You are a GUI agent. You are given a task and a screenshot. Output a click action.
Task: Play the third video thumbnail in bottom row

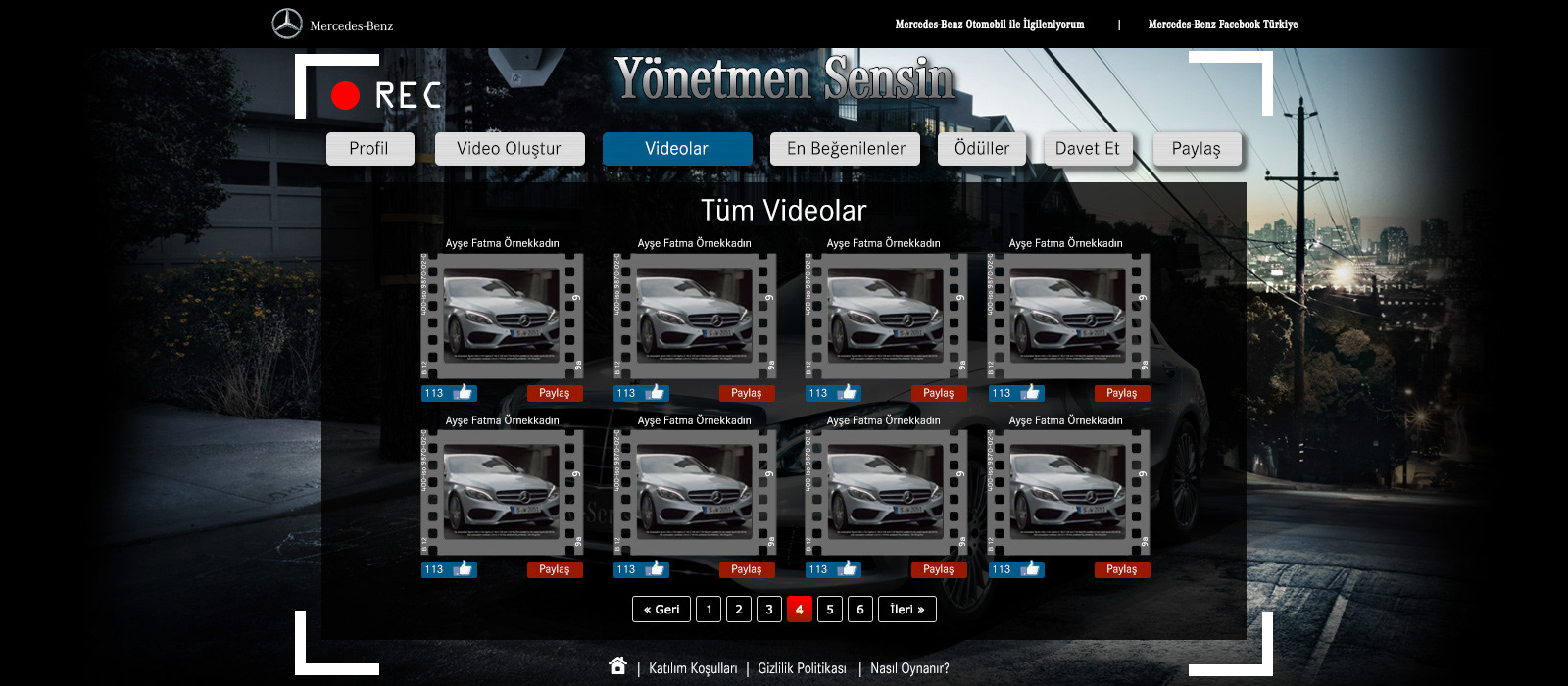coord(886,493)
